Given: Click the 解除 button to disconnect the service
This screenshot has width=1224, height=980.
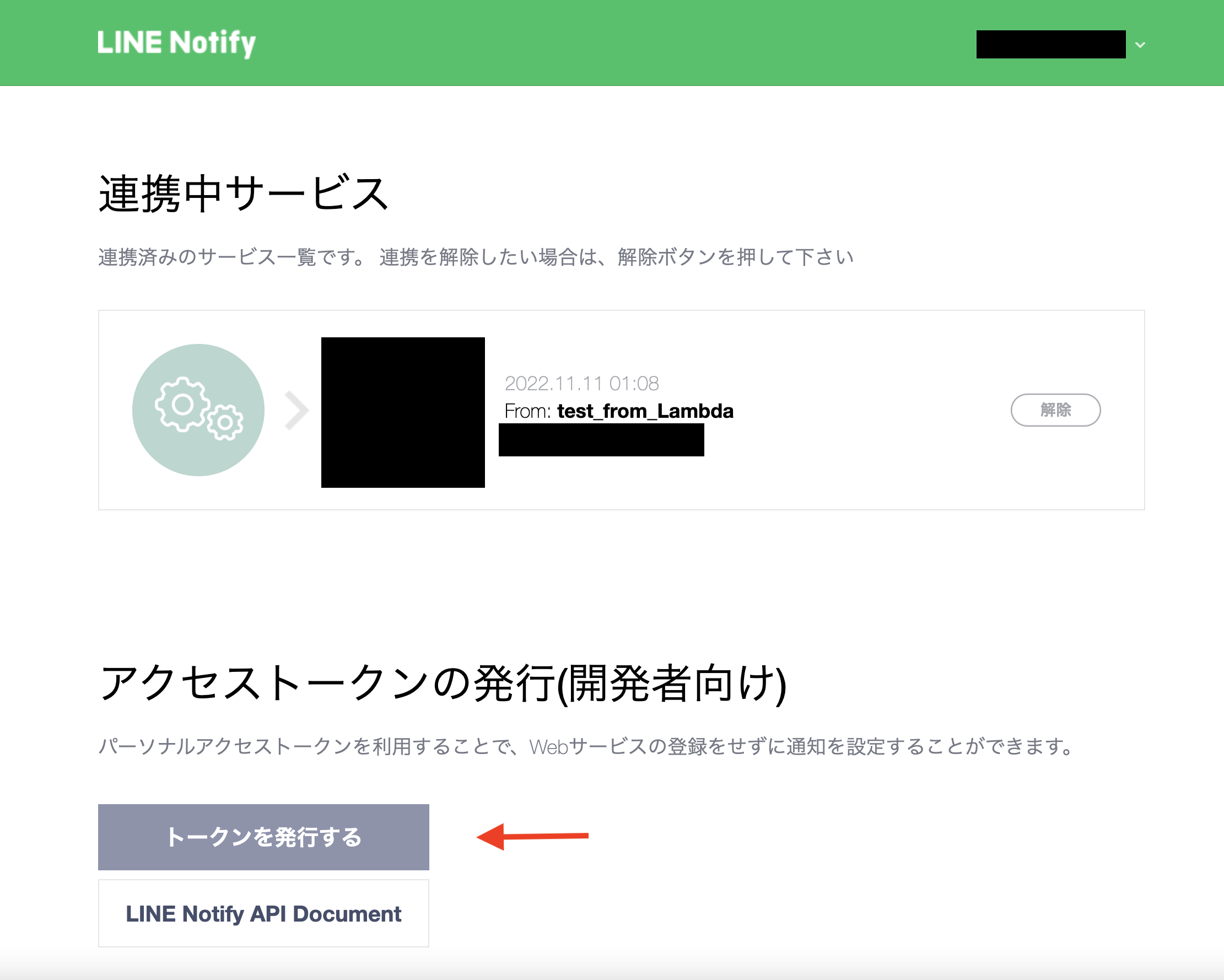Looking at the screenshot, I should tap(1055, 410).
